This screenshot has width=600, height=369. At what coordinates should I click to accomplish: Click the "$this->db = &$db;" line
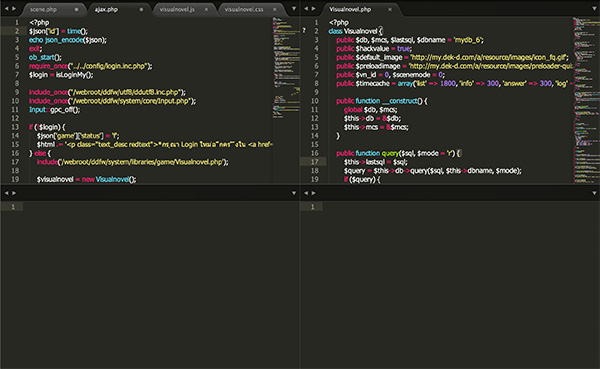372,118
